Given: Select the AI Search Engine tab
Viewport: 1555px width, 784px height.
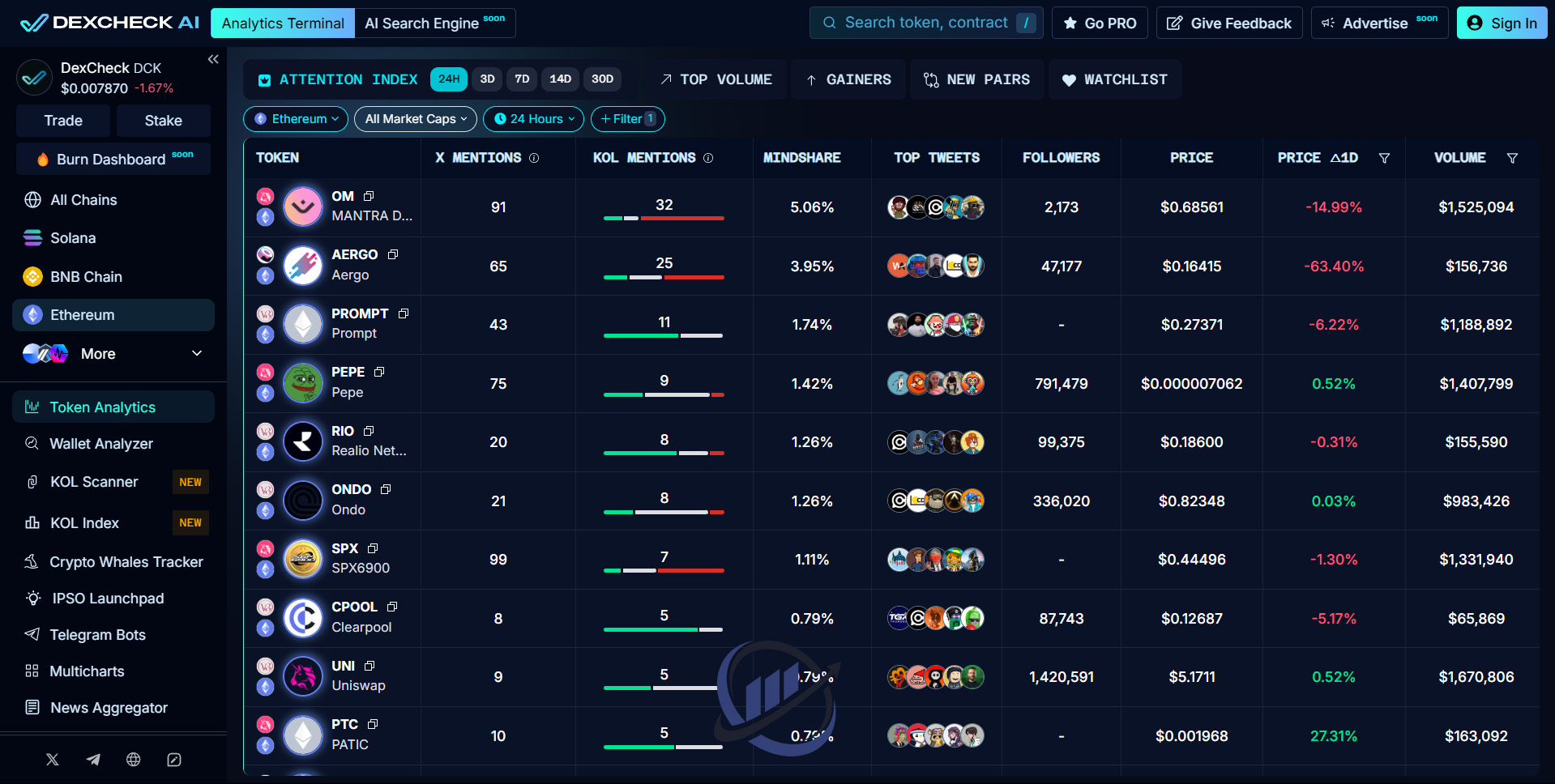Looking at the screenshot, I should click(x=435, y=23).
